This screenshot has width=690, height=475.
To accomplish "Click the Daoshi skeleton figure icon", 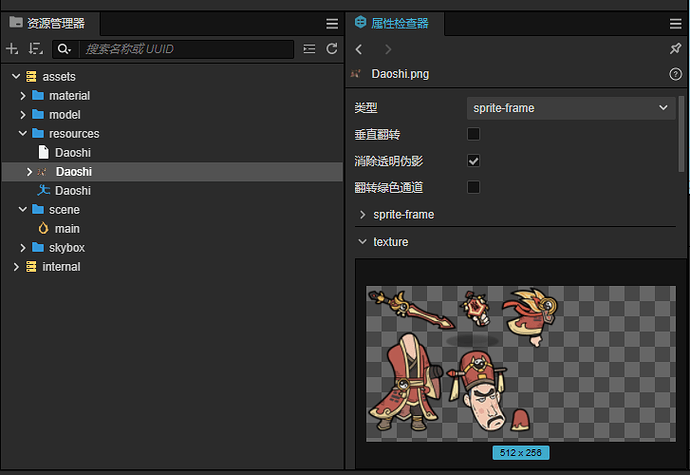I will point(43,190).
